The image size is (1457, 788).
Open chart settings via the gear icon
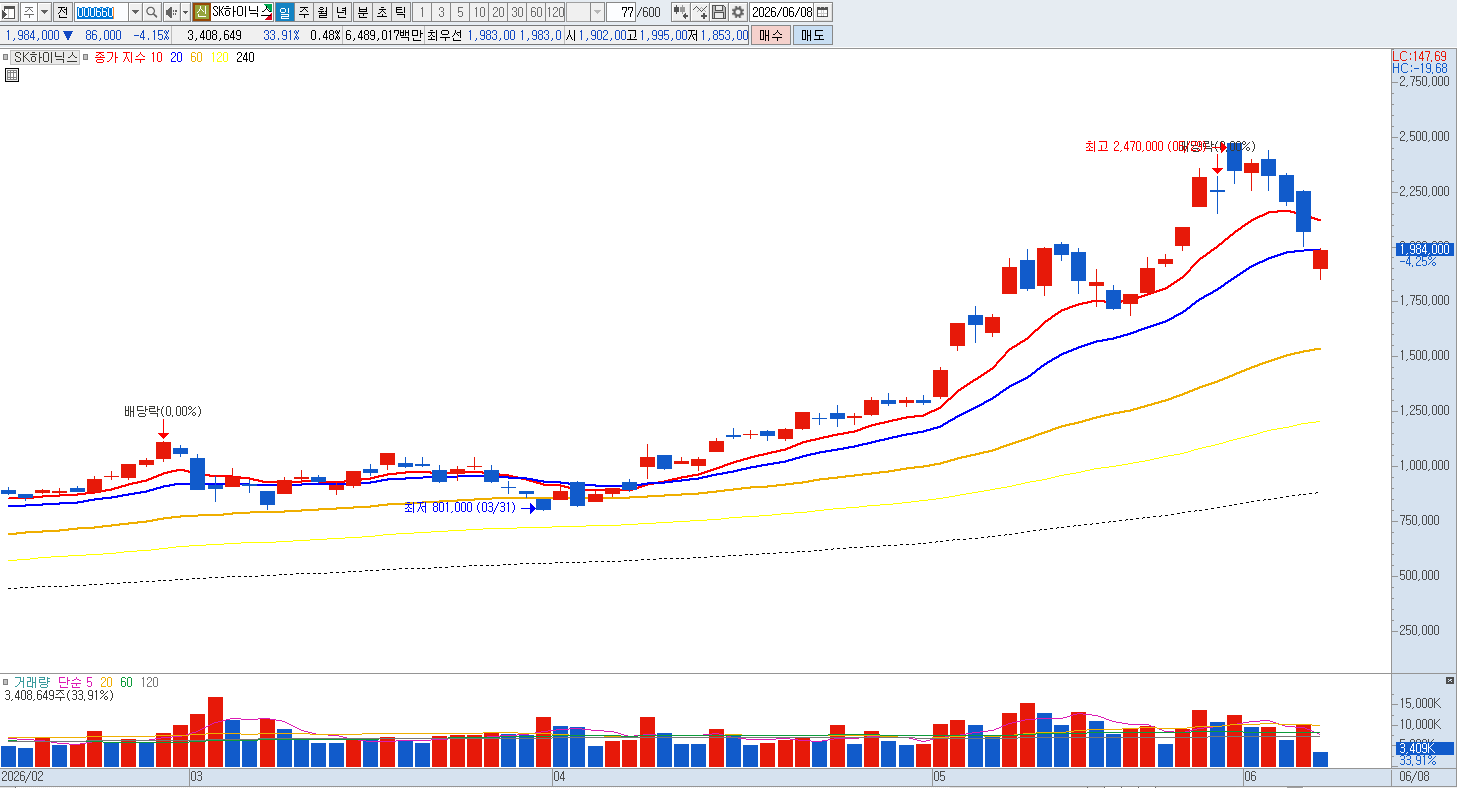pyautogui.click(x=738, y=12)
